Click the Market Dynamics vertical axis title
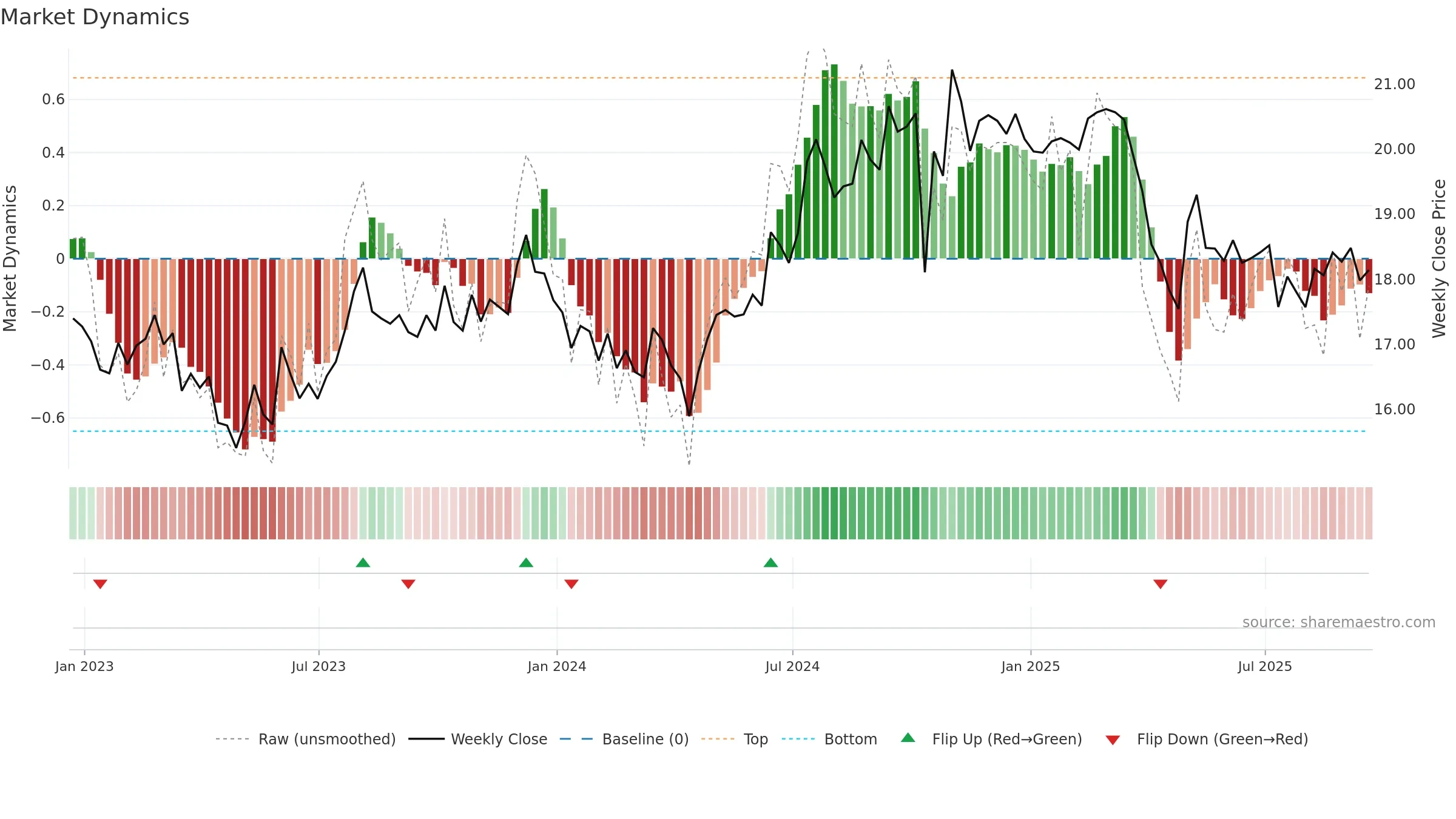Screen dimensions: 1456x819 (x=10, y=258)
